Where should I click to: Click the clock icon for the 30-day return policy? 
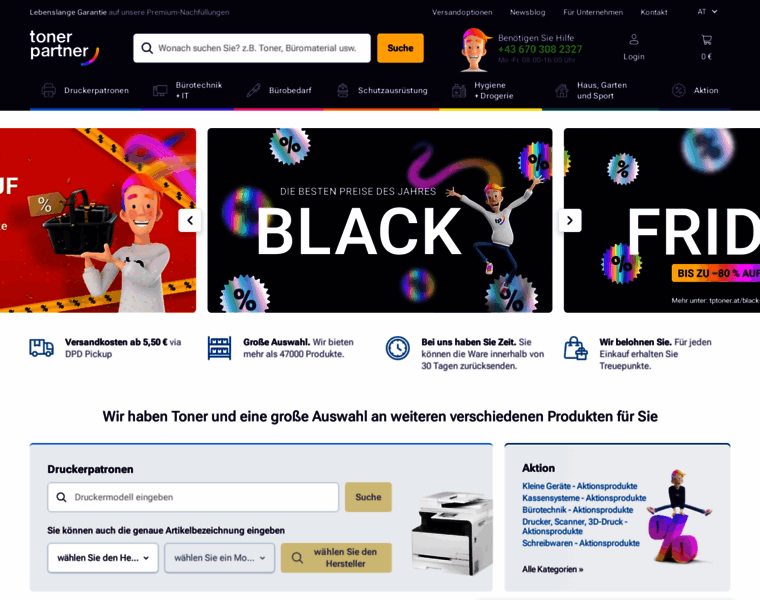tap(397, 348)
